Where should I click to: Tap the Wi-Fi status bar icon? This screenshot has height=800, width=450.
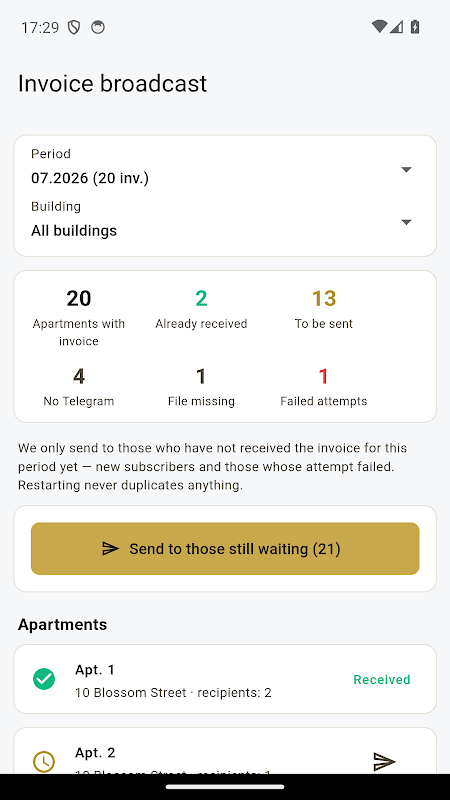379,27
